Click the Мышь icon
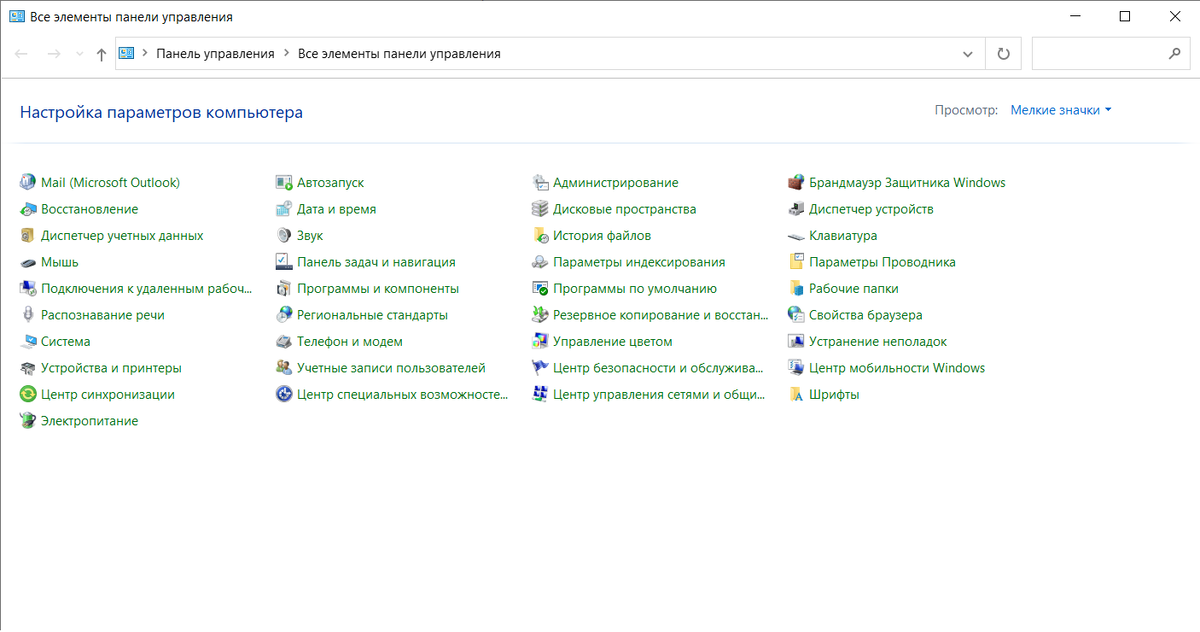This screenshot has width=1200, height=632. point(27,262)
